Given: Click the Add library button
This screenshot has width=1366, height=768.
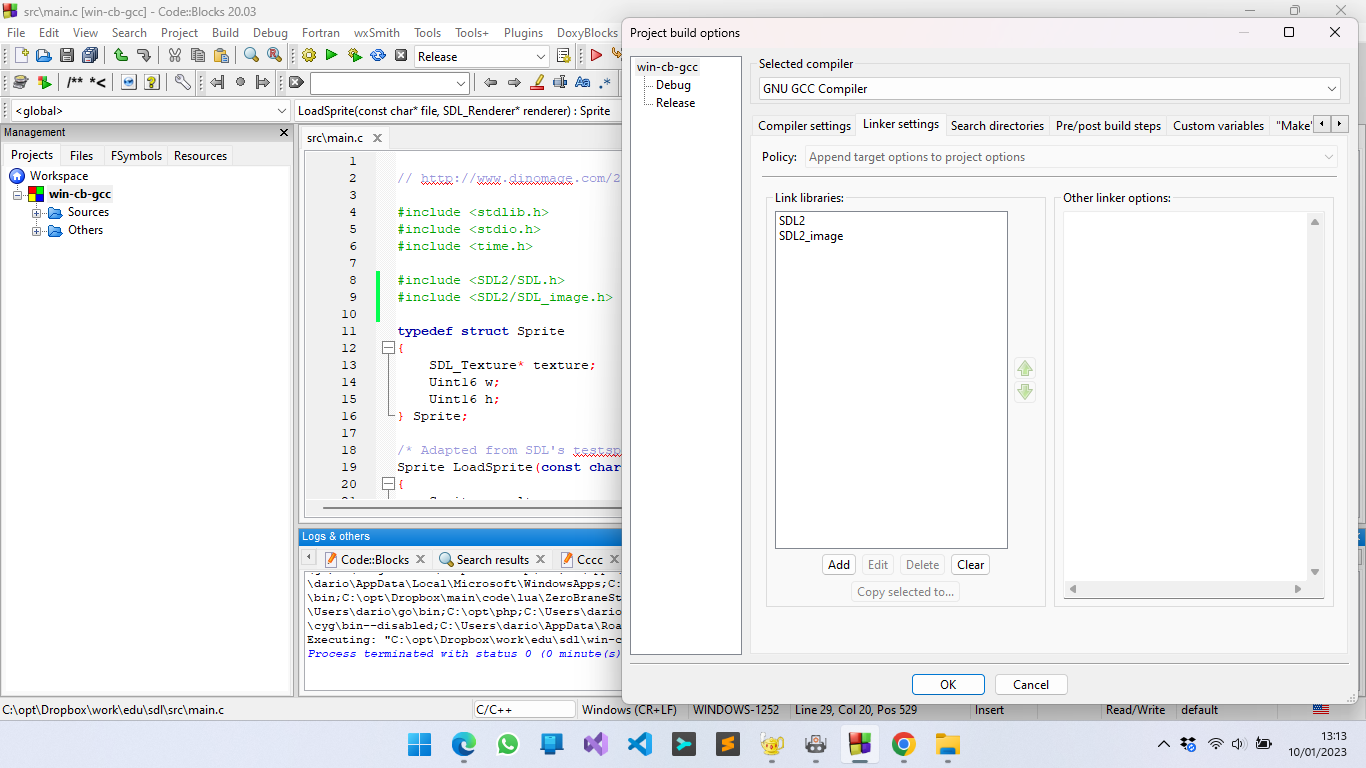Looking at the screenshot, I should 839,565.
